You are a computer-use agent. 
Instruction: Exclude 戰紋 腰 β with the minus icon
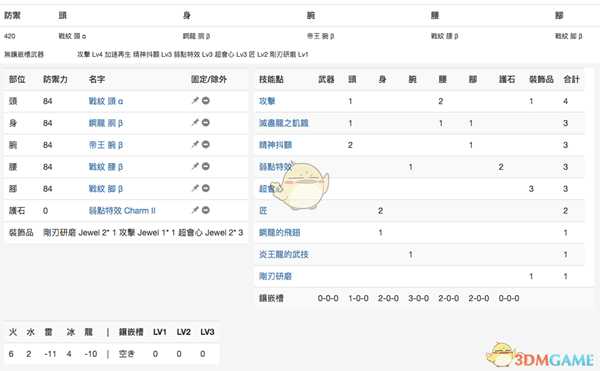point(205,166)
